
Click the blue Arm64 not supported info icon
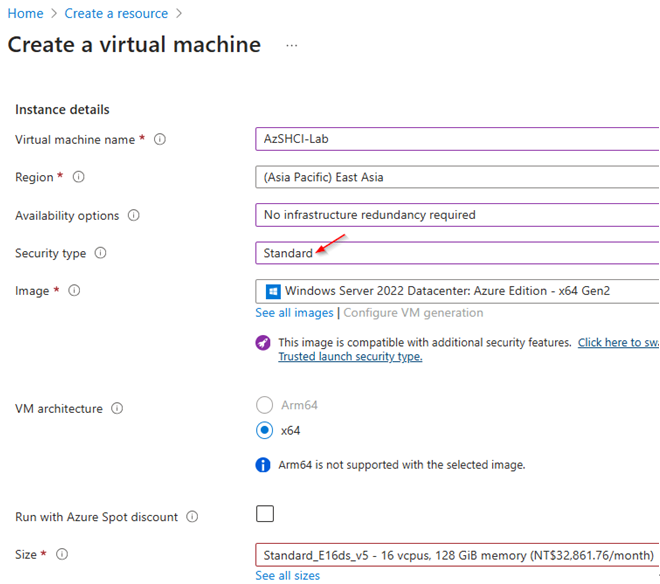[x=263, y=465]
